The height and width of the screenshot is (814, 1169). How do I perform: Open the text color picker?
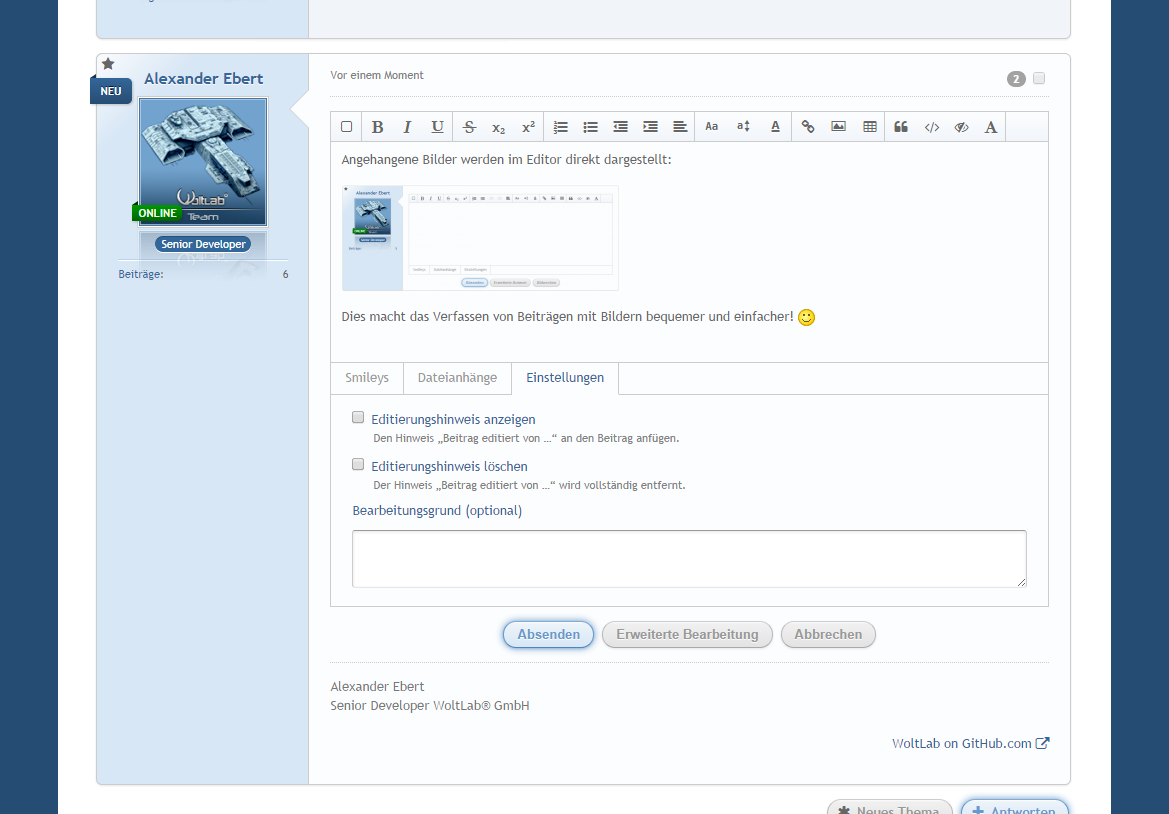click(775, 127)
